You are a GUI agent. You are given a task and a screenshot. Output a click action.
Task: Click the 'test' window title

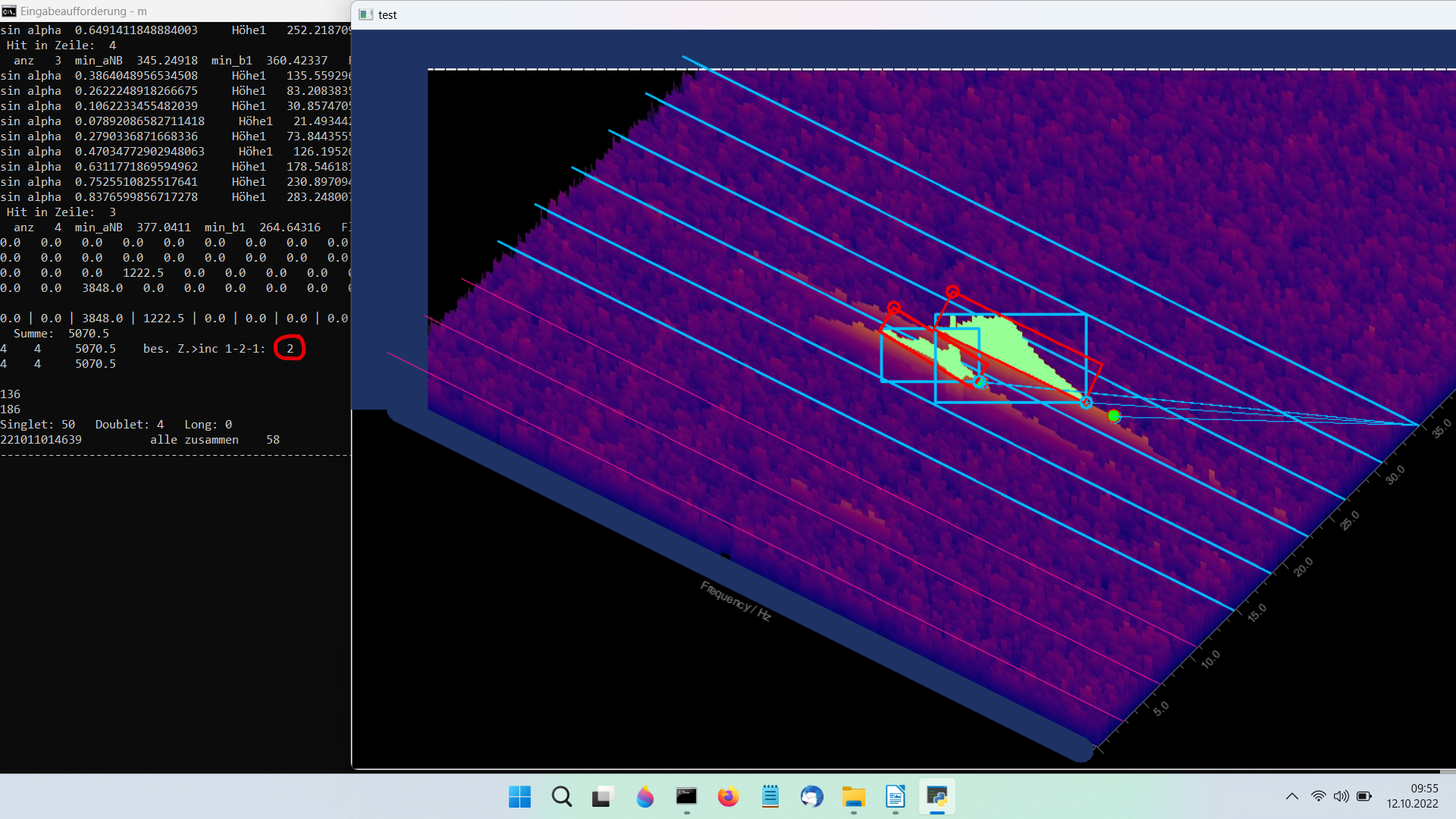click(x=388, y=15)
